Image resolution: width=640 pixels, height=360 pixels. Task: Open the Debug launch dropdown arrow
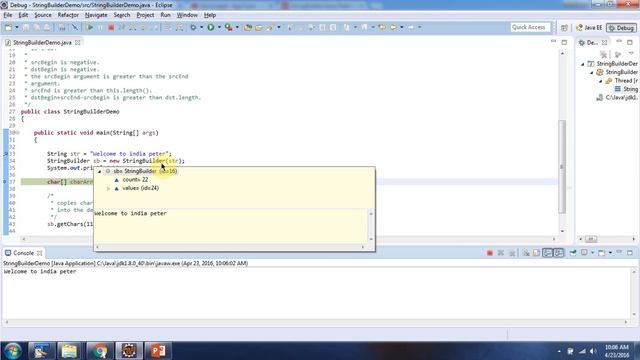click(x=201, y=27)
